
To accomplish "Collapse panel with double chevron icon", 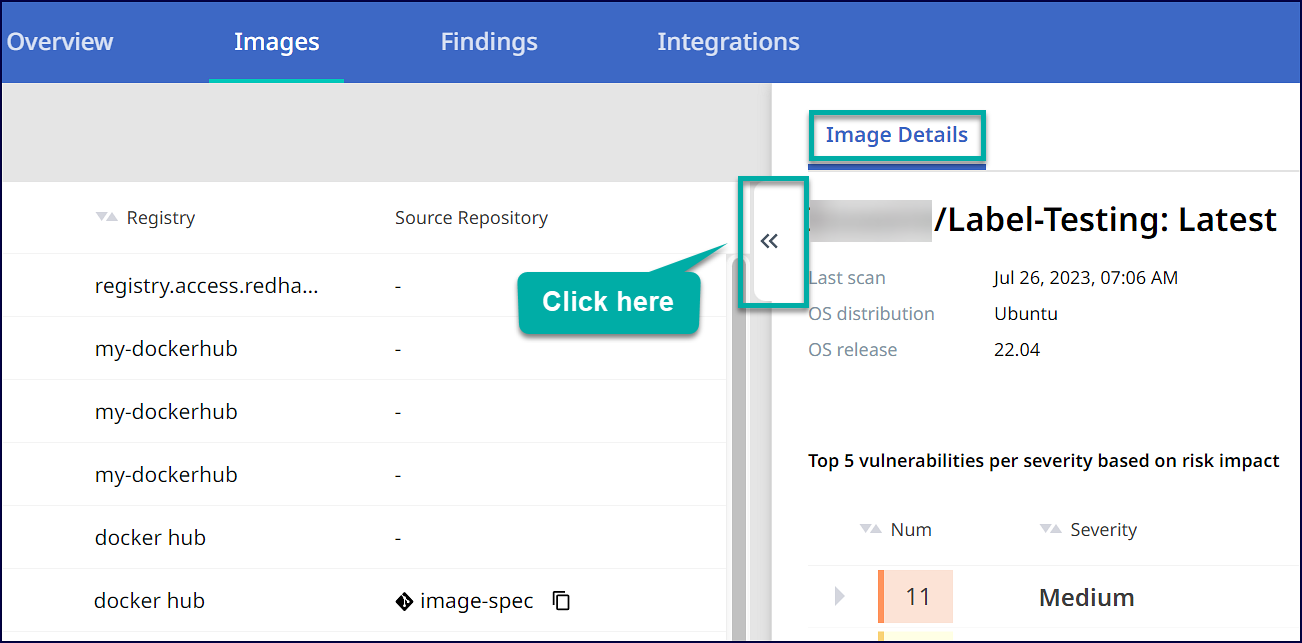I will (x=769, y=241).
